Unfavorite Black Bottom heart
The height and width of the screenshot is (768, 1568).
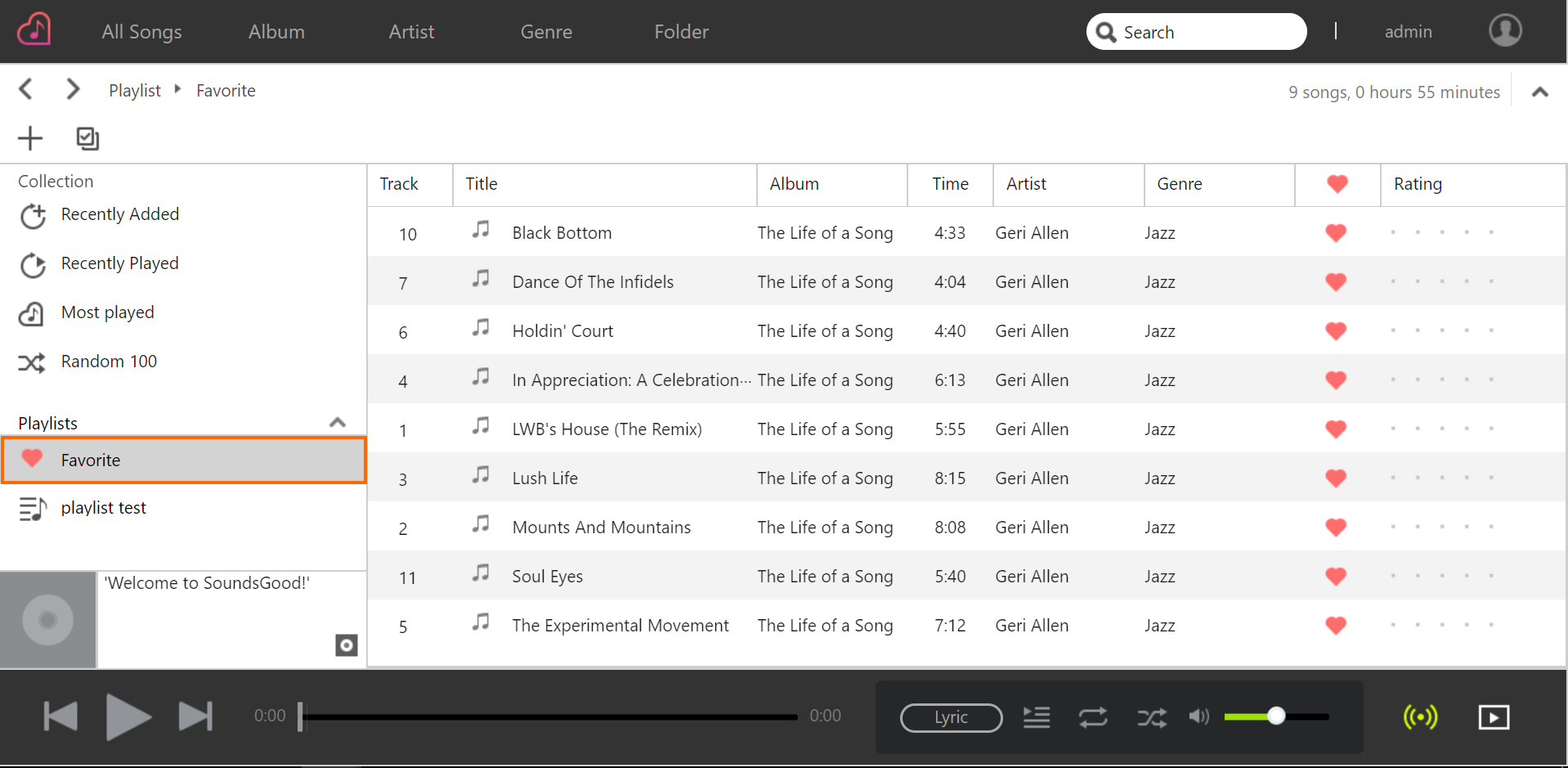coord(1336,233)
